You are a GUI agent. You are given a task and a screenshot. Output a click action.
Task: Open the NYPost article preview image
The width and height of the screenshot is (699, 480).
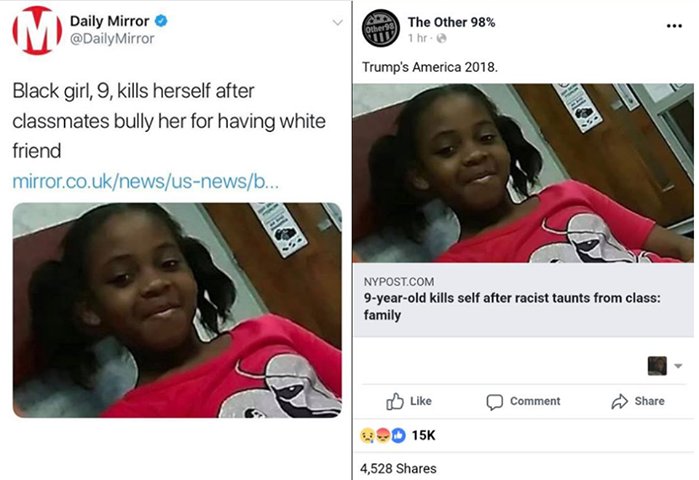523,173
